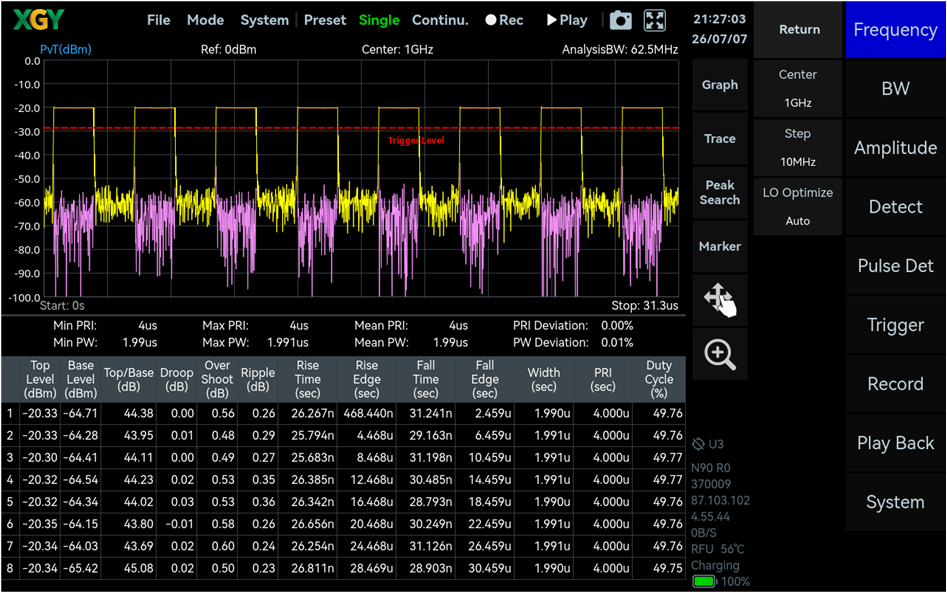Open the File menu
The width and height of the screenshot is (947, 593).
[158, 20]
